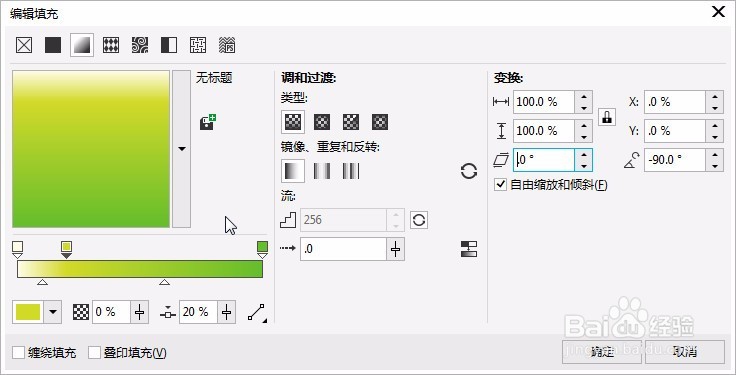Decrease the Y offset value
736x375 pixels.
[714, 137]
